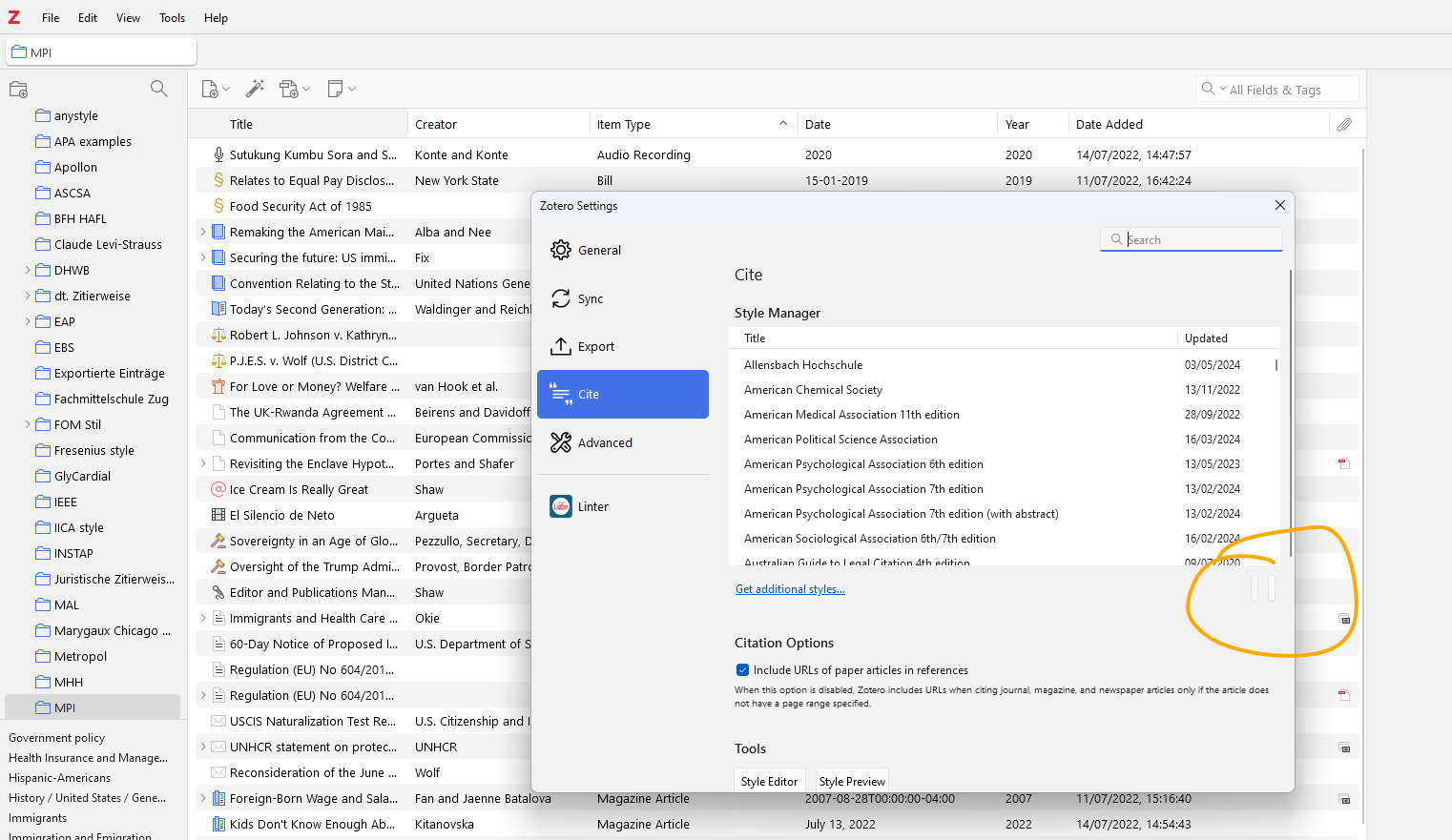Open the Sync settings pane
The height and width of the screenshot is (840, 1452).
[x=623, y=298]
